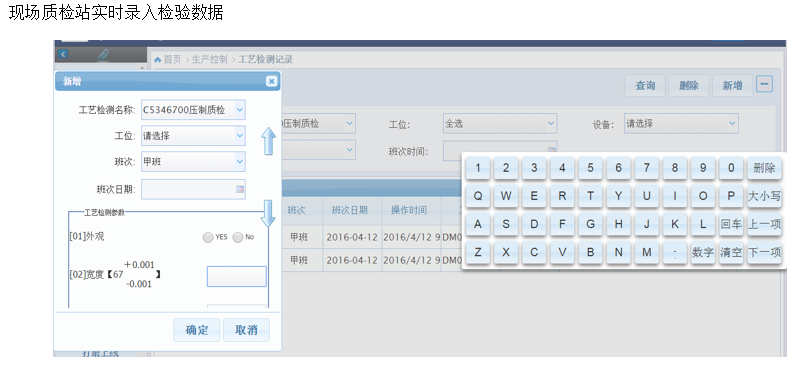807x369 pixels.
Task: Collapse the query panel with minus icon
Action: (764, 84)
